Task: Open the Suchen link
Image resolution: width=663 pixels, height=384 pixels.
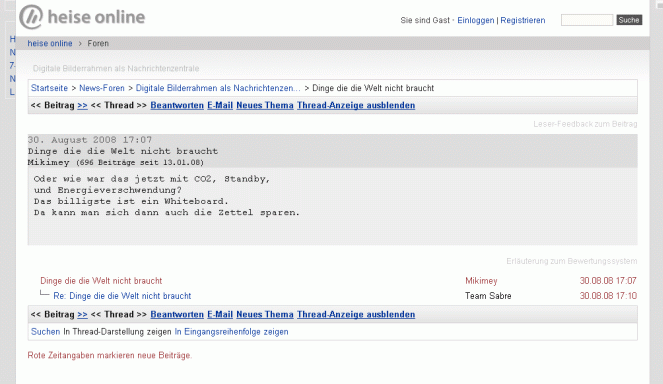Action: coord(45,332)
